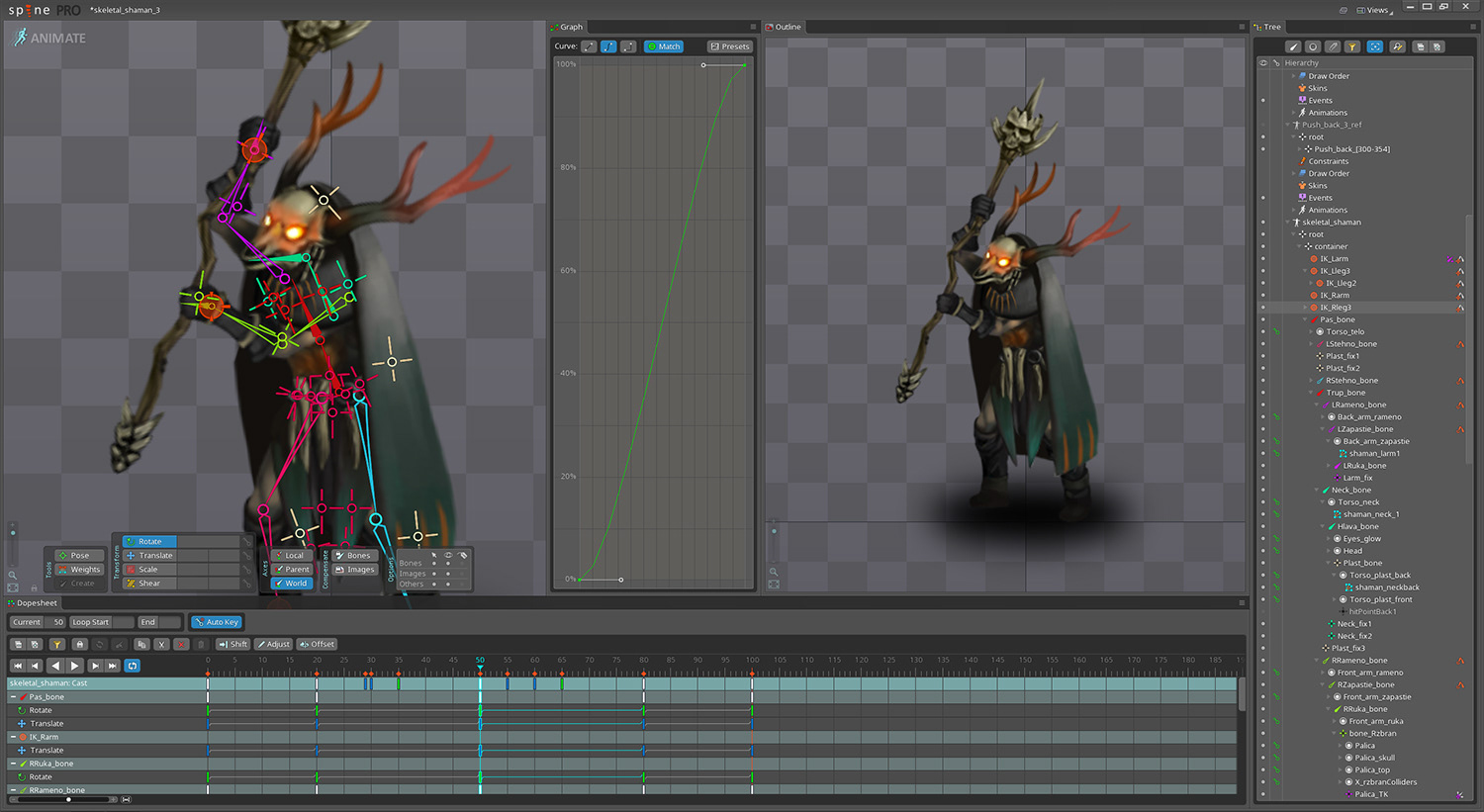Click the Spine PRO logo
Screen dimensions: 1484x812
point(45,10)
